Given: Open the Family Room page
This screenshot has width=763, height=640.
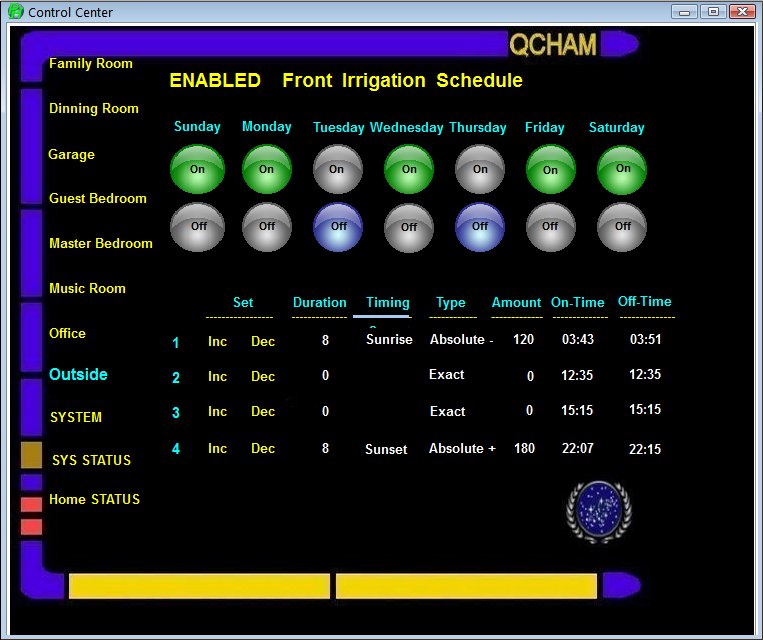Looking at the screenshot, I should [x=91, y=64].
